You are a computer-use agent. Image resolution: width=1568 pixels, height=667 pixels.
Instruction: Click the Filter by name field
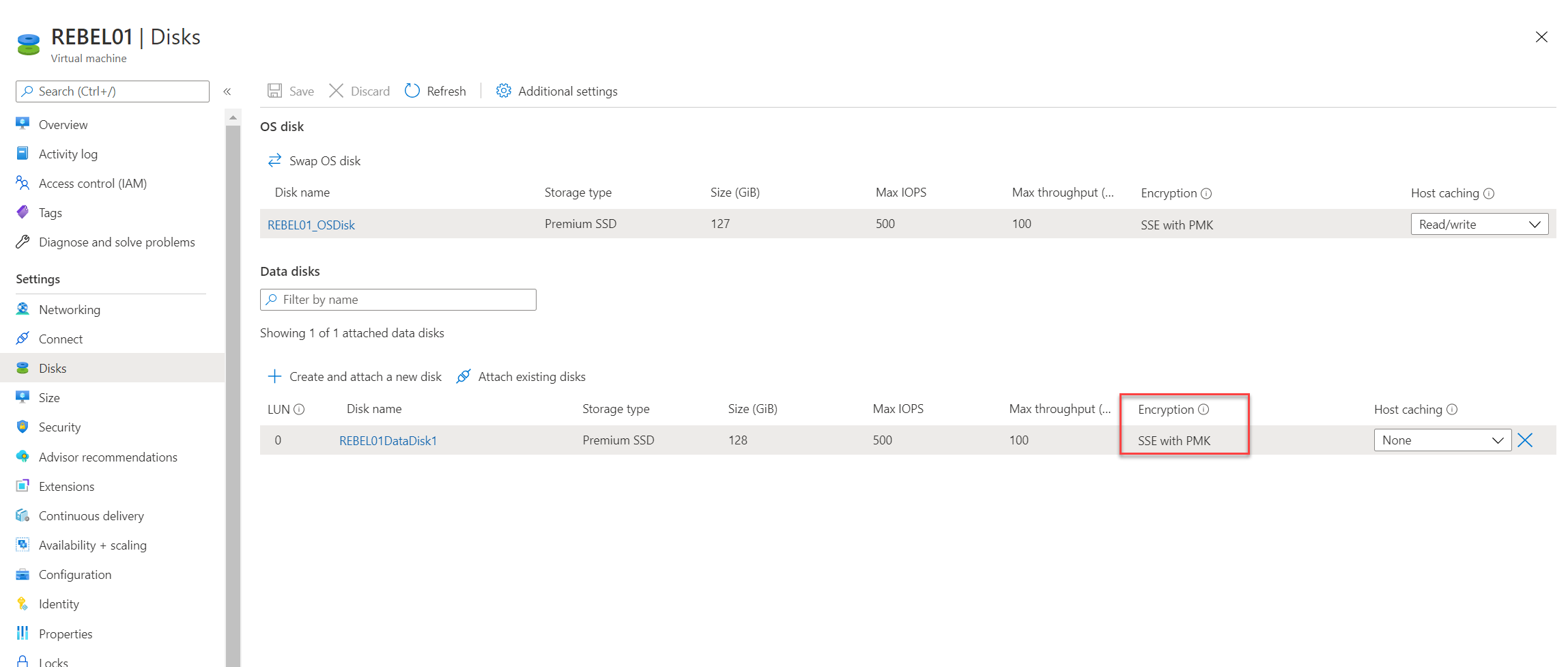click(398, 300)
